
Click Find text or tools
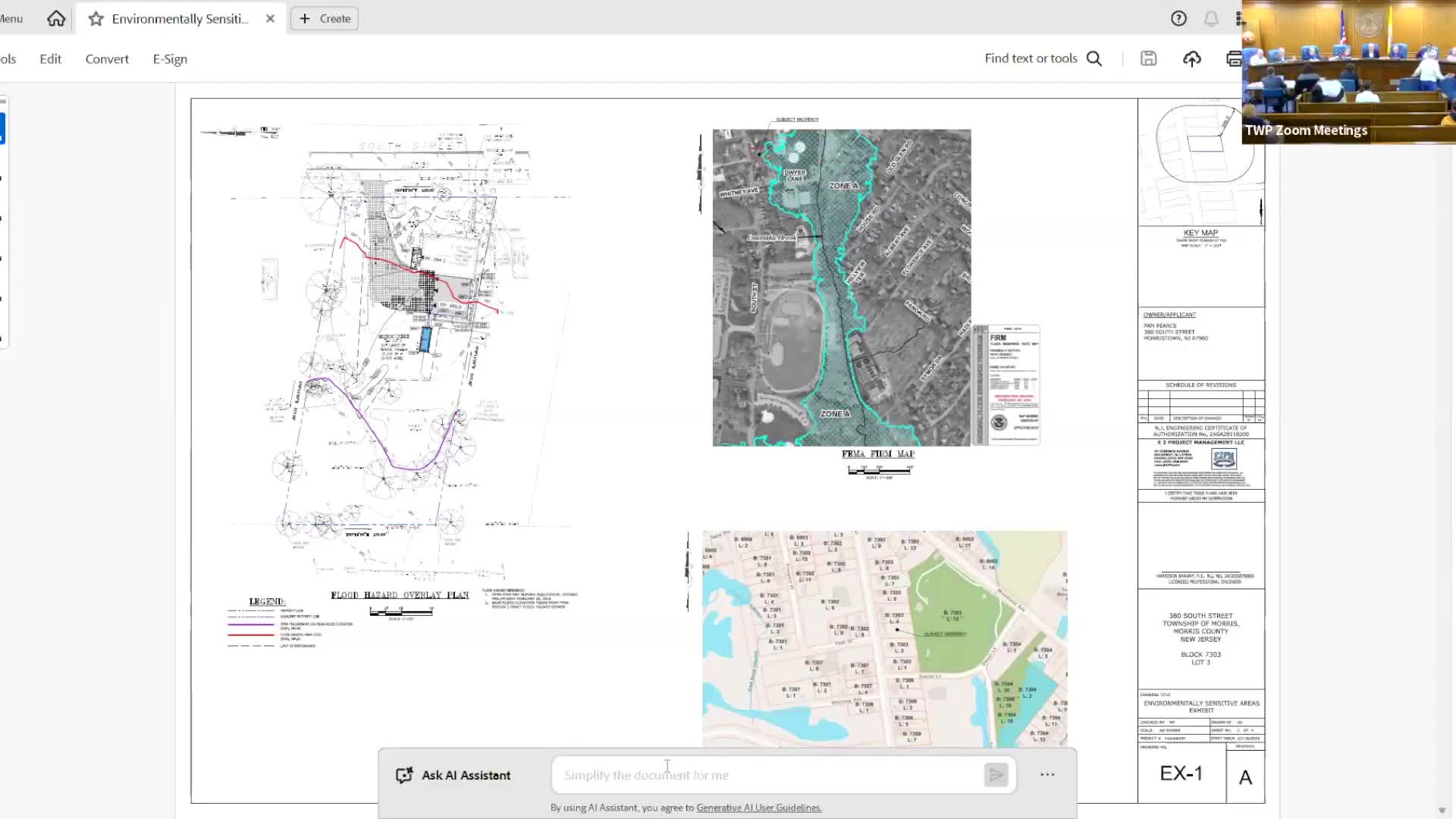click(1030, 58)
